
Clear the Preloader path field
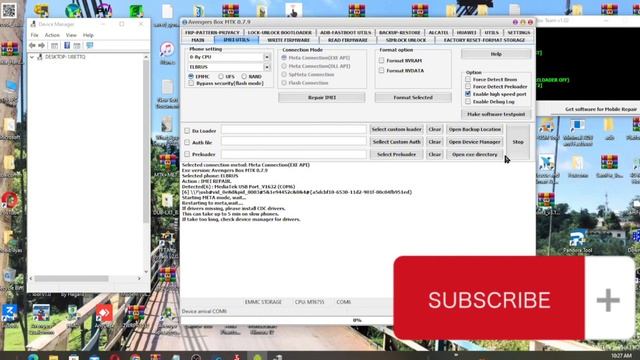coord(435,154)
